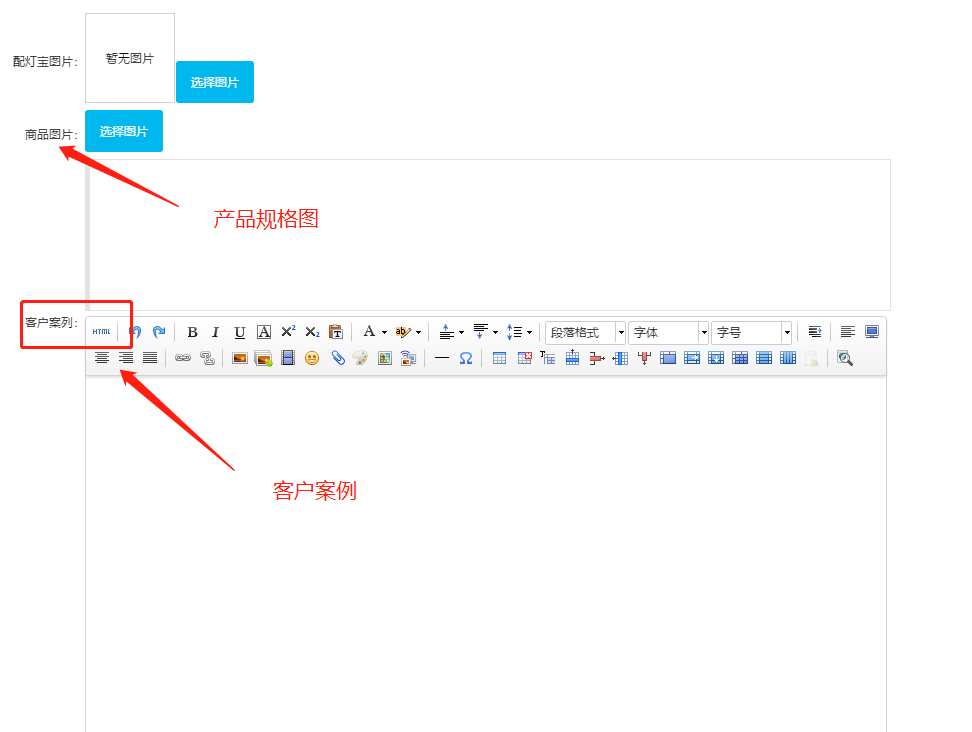Split selection into columns
The width and height of the screenshot is (972, 732).
point(788,358)
